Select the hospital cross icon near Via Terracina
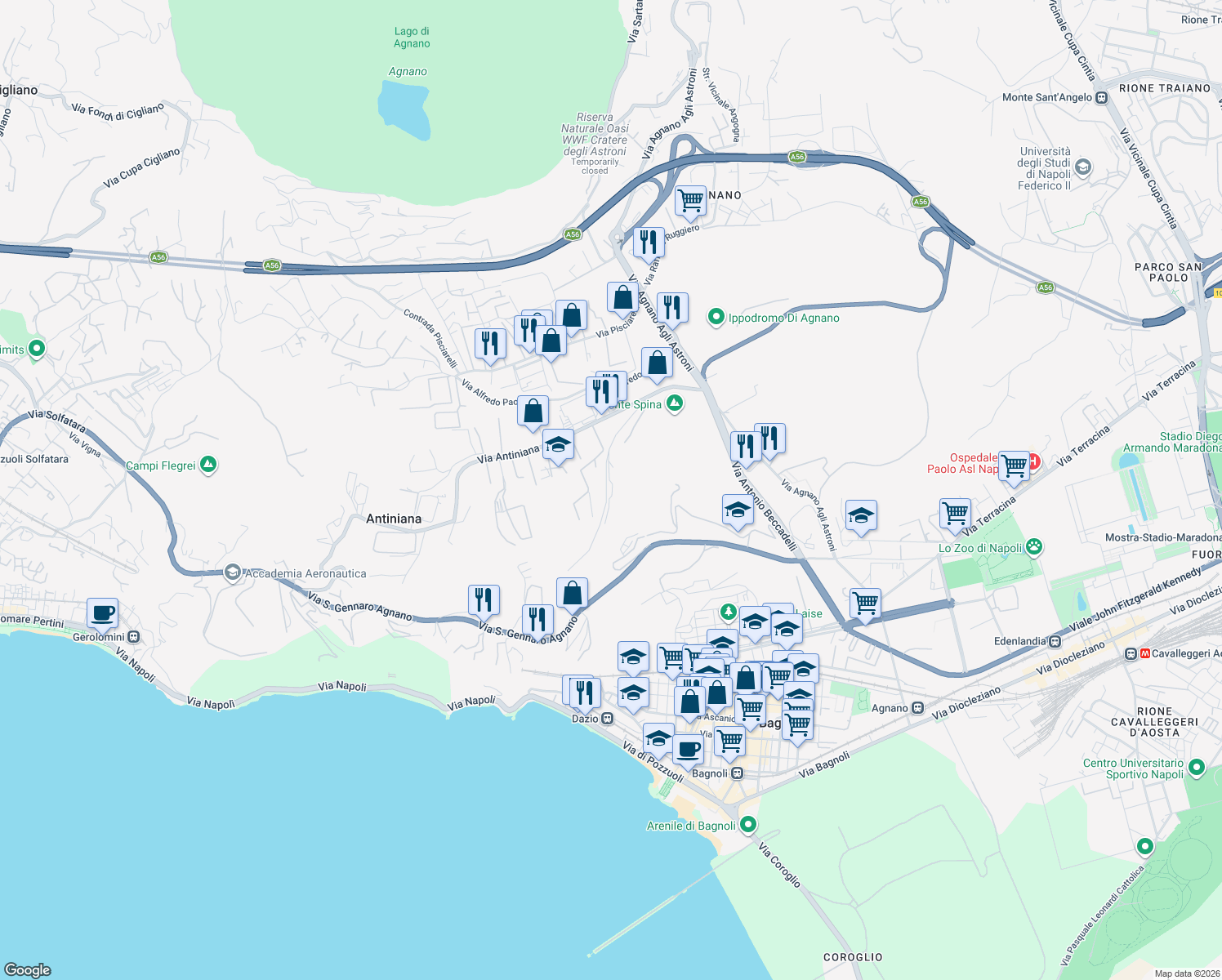Image resolution: width=1222 pixels, height=980 pixels. (x=1036, y=462)
